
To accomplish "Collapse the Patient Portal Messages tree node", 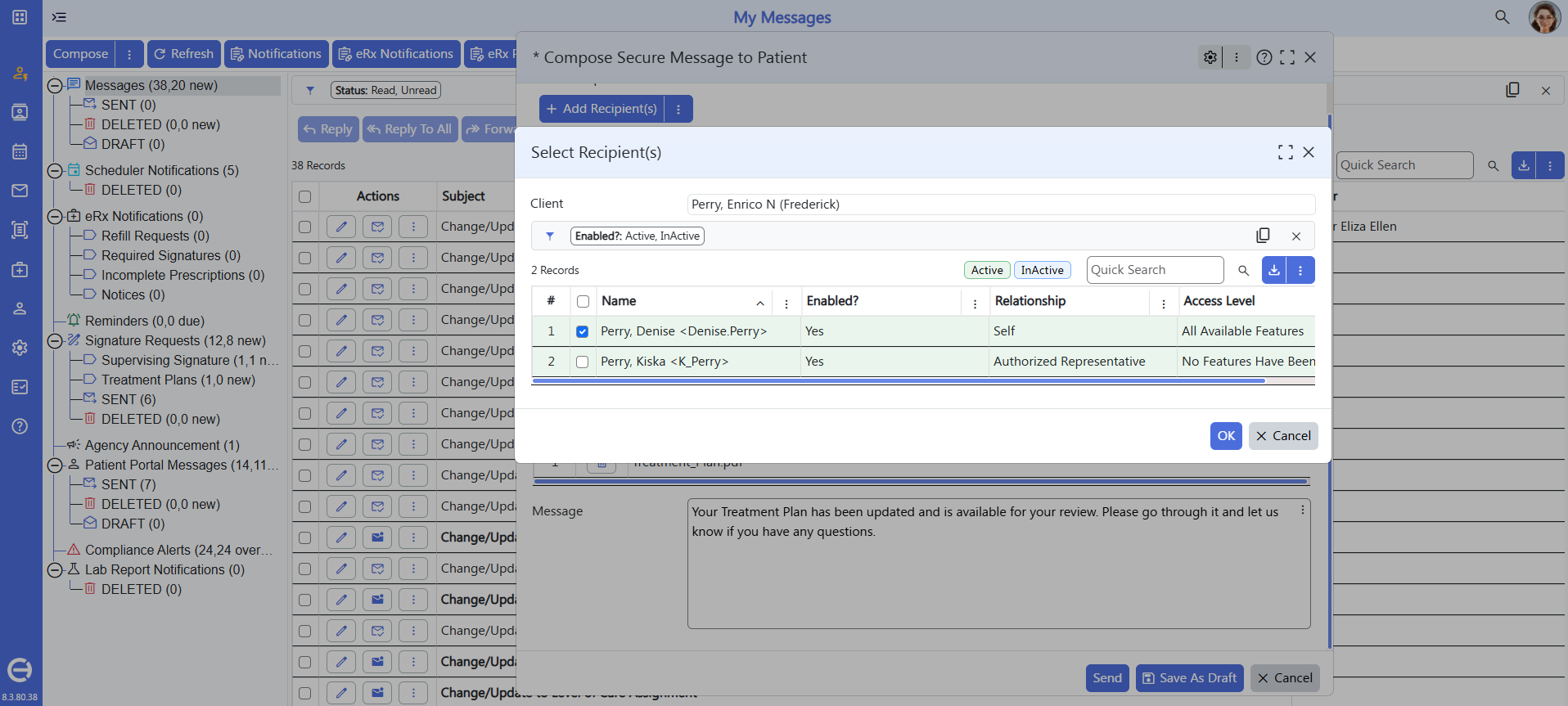I will [x=55, y=465].
